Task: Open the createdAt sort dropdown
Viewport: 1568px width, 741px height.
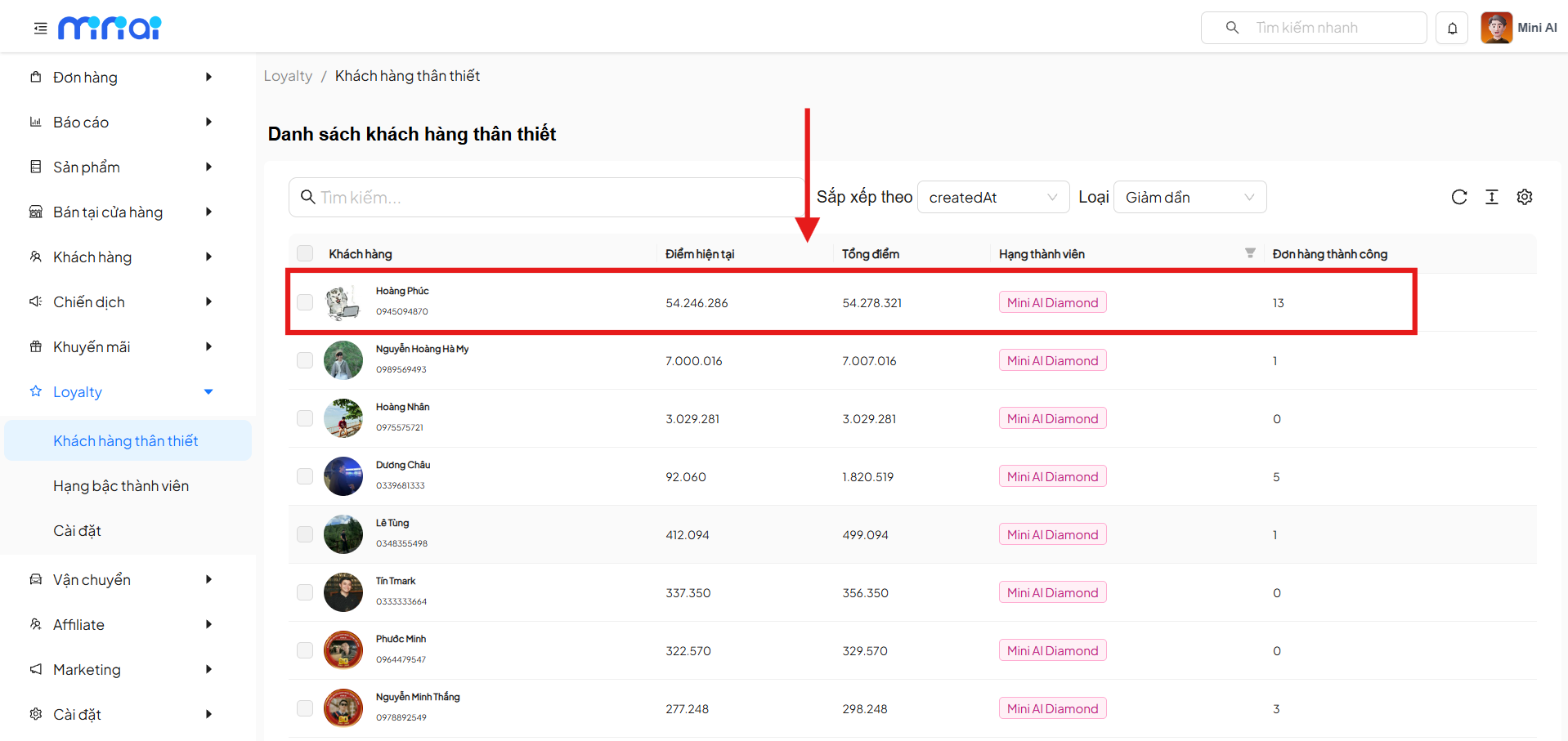Action: tap(992, 197)
